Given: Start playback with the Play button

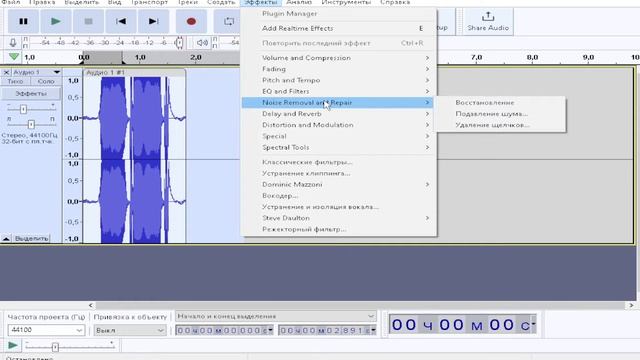Looking at the screenshot, I should [x=56, y=21].
